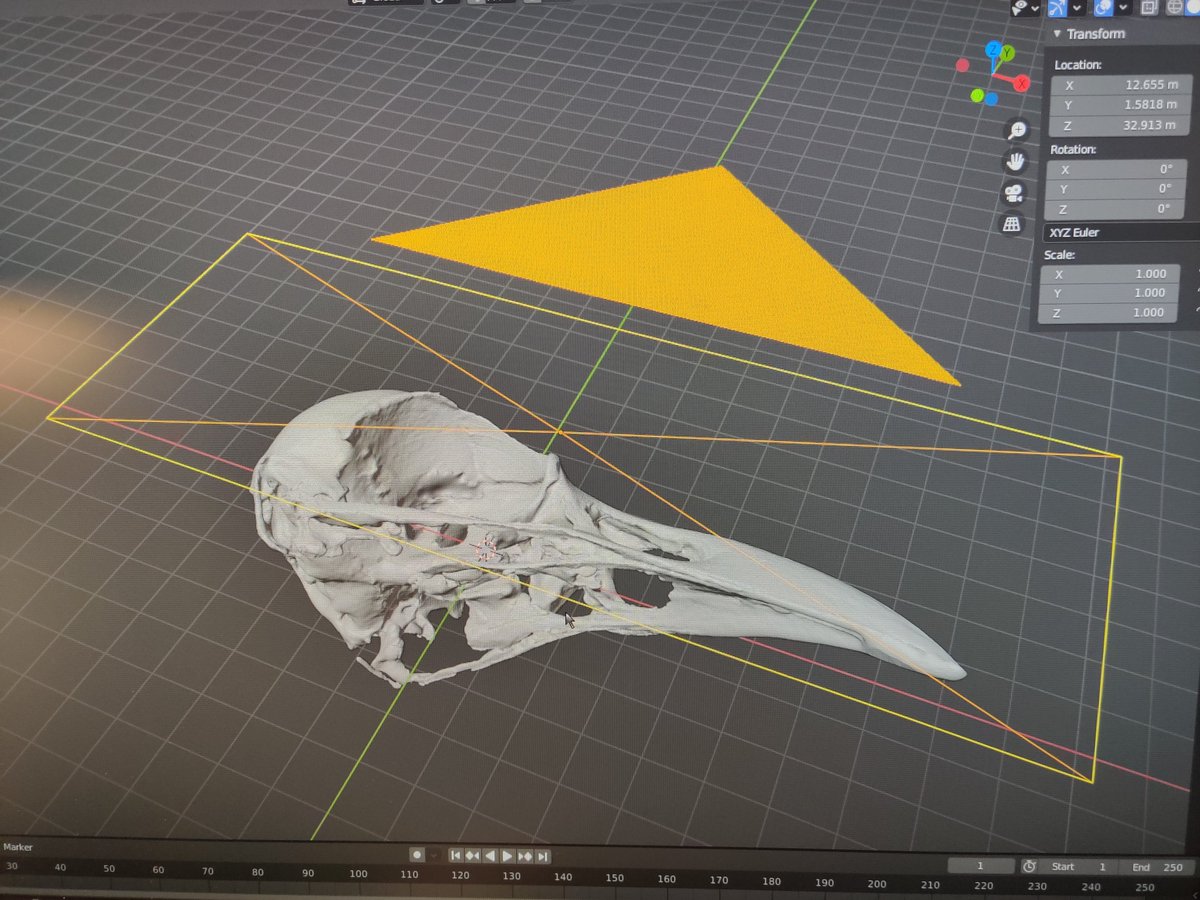Screen dimensions: 1200x900
Task: Jump to the start frame
Action: click(457, 856)
